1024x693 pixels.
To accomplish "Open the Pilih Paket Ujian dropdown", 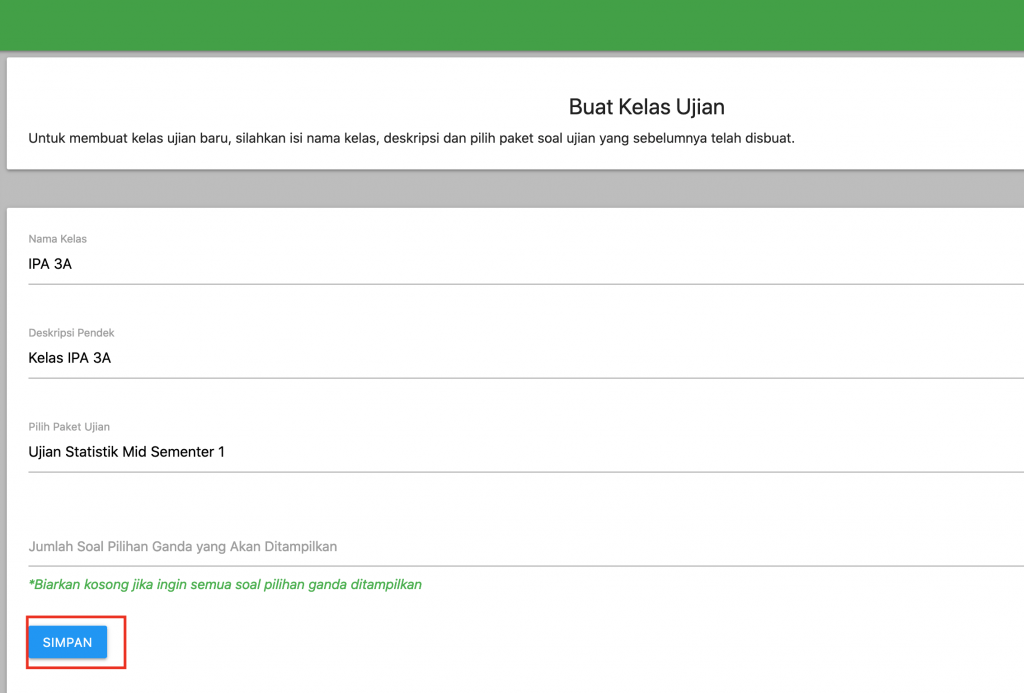I will (x=400, y=452).
